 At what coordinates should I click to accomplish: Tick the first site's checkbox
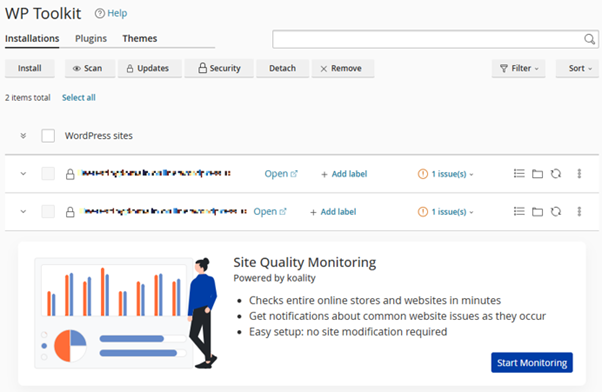(48, 174)
